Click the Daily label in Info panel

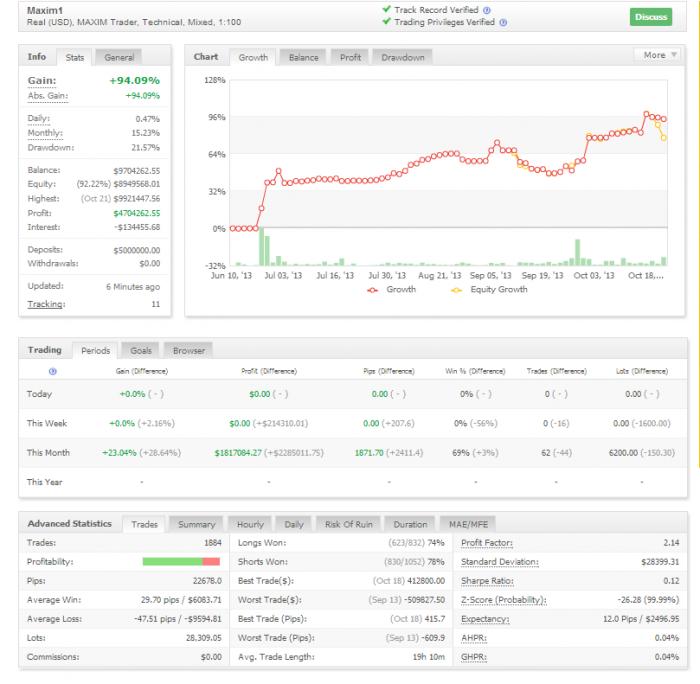39,119
